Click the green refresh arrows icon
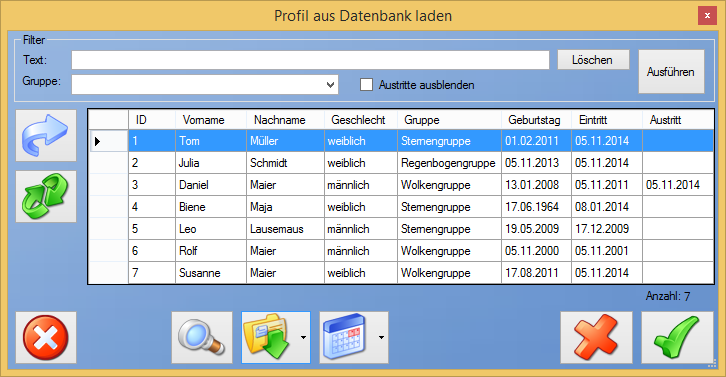This screenshot has height=377, width=726. click(46, 196)
